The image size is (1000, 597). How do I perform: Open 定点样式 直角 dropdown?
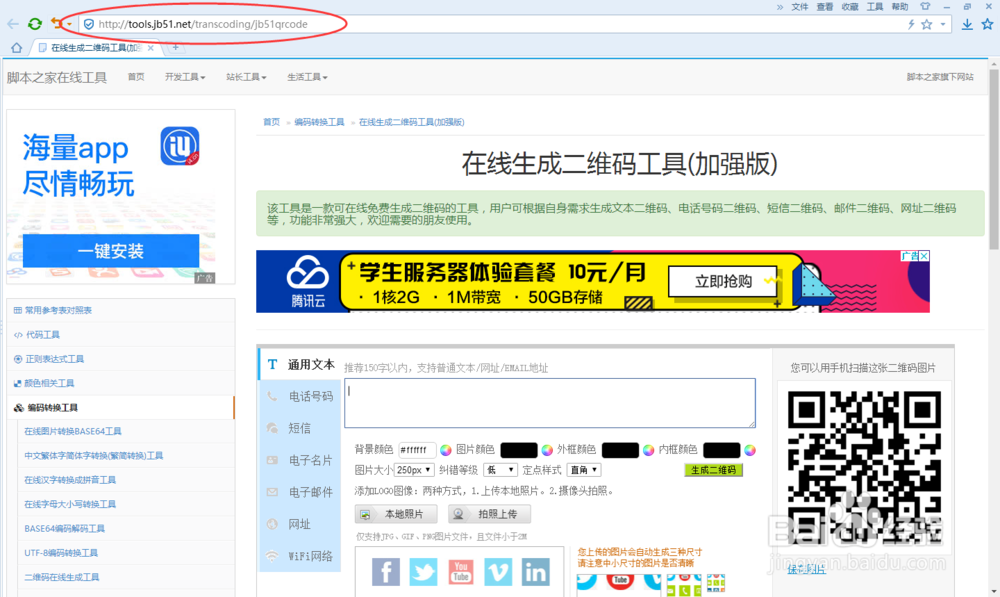point(584,470)
